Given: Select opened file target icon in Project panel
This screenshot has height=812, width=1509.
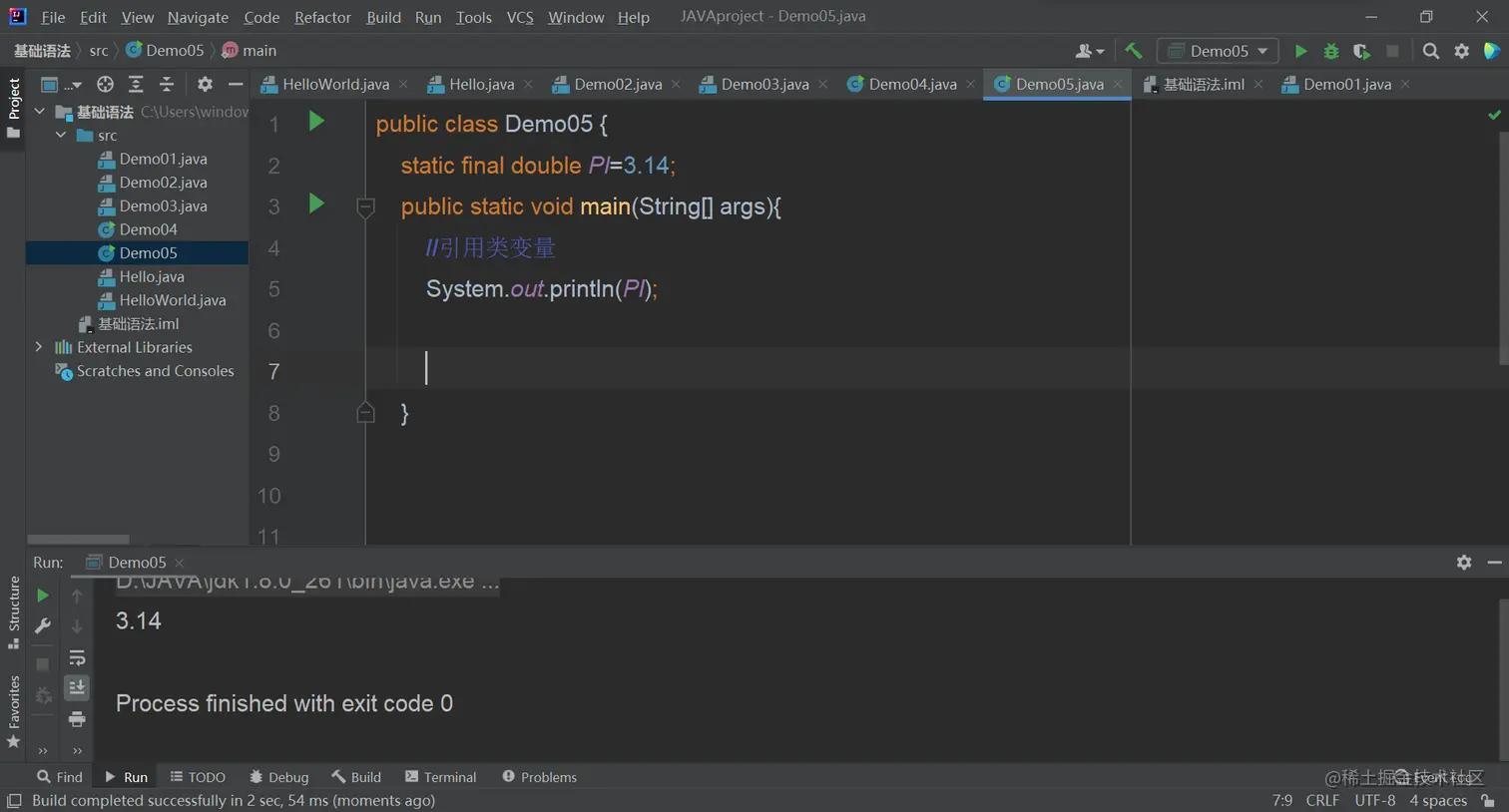Looking at the screenshot, I should [x=105, y=85].
